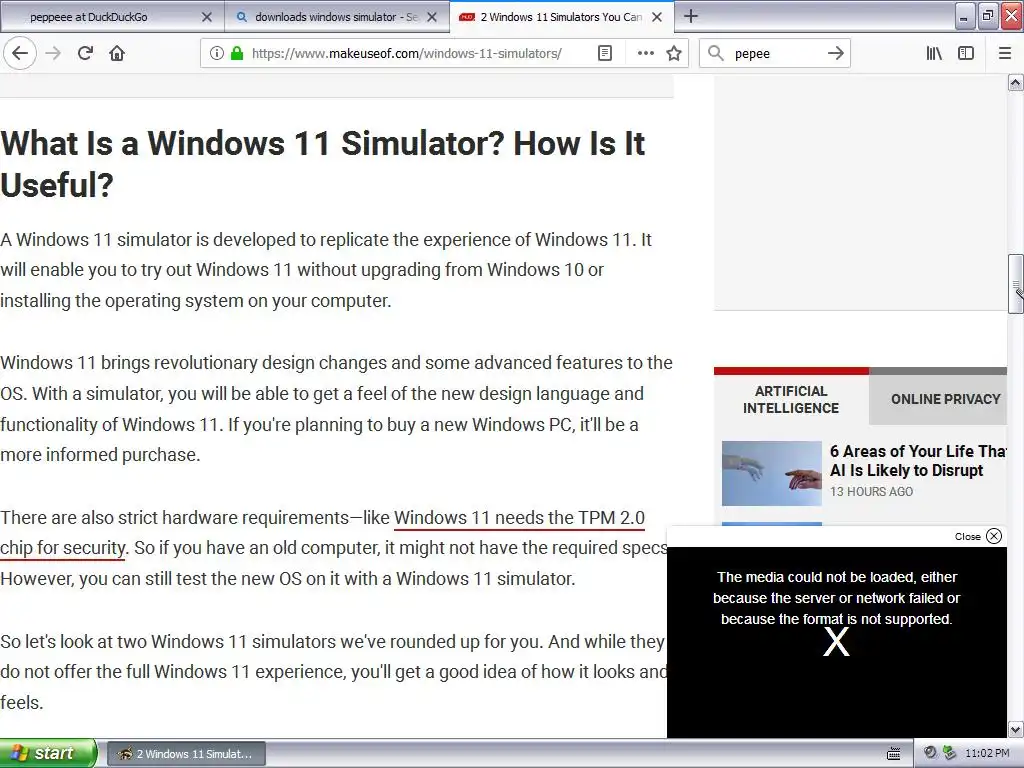Click the What Is a Windows 11 Simulator heading

323,163
